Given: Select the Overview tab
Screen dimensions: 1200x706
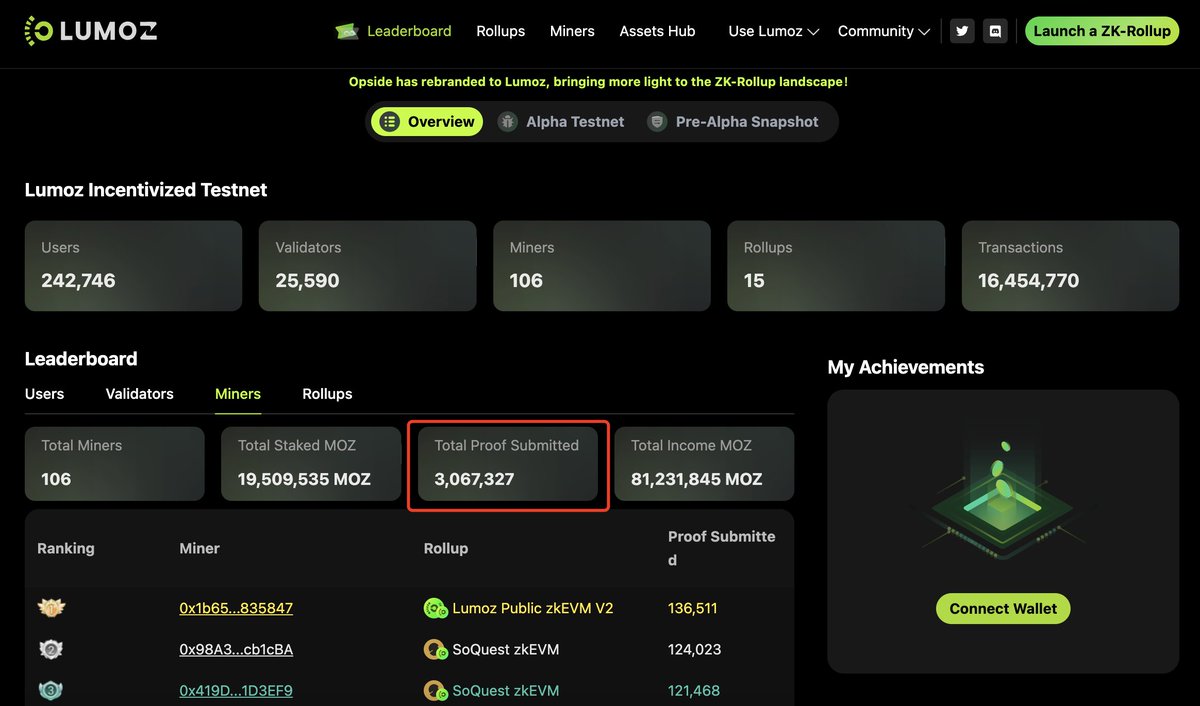Looking at the screenshot, I should click(427, 122).
